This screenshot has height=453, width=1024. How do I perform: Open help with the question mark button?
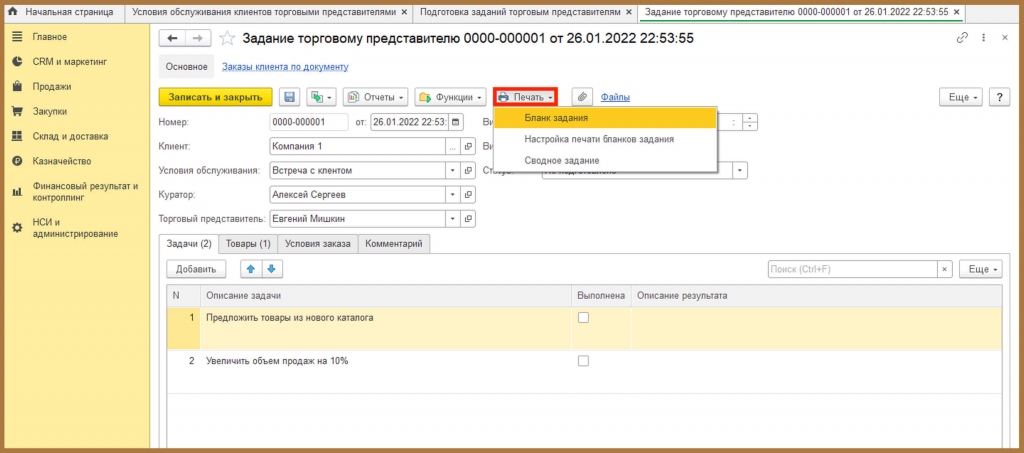click(x=999, y=97)
